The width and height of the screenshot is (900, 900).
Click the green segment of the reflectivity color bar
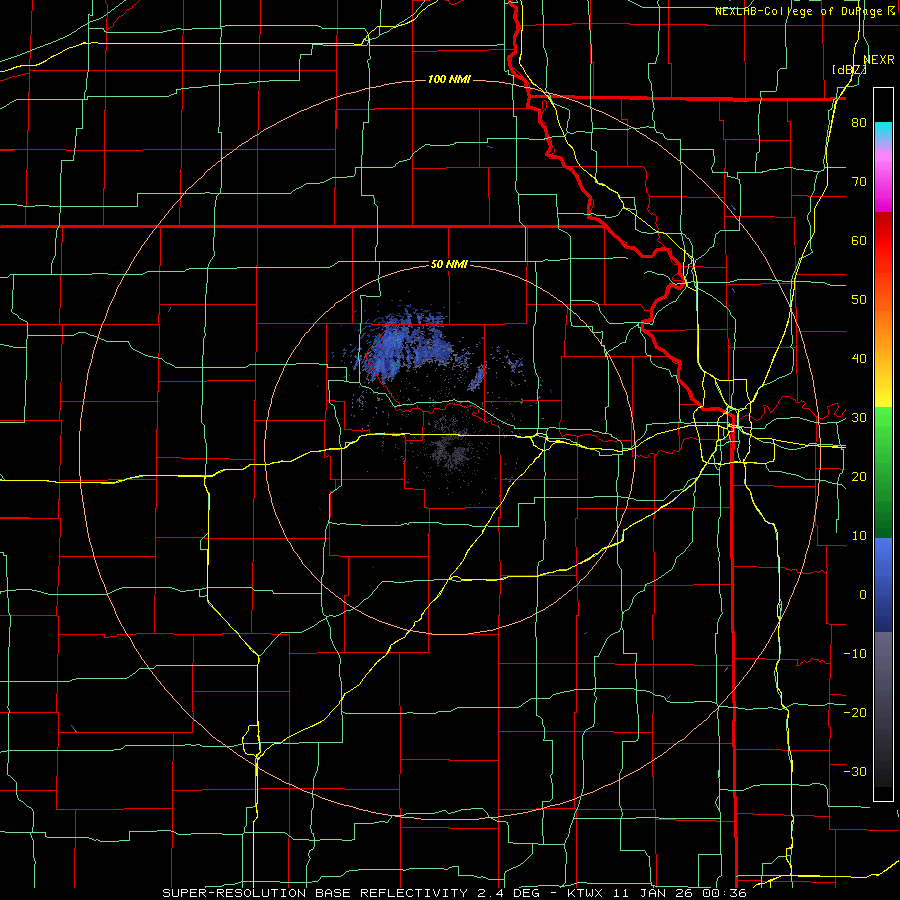click(883, 472)
